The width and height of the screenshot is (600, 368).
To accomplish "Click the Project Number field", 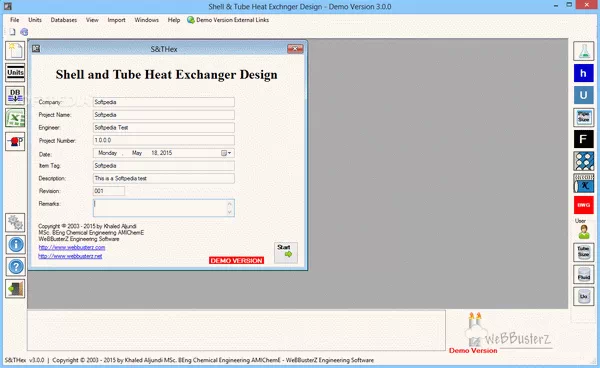I will (x=164, y=140).
